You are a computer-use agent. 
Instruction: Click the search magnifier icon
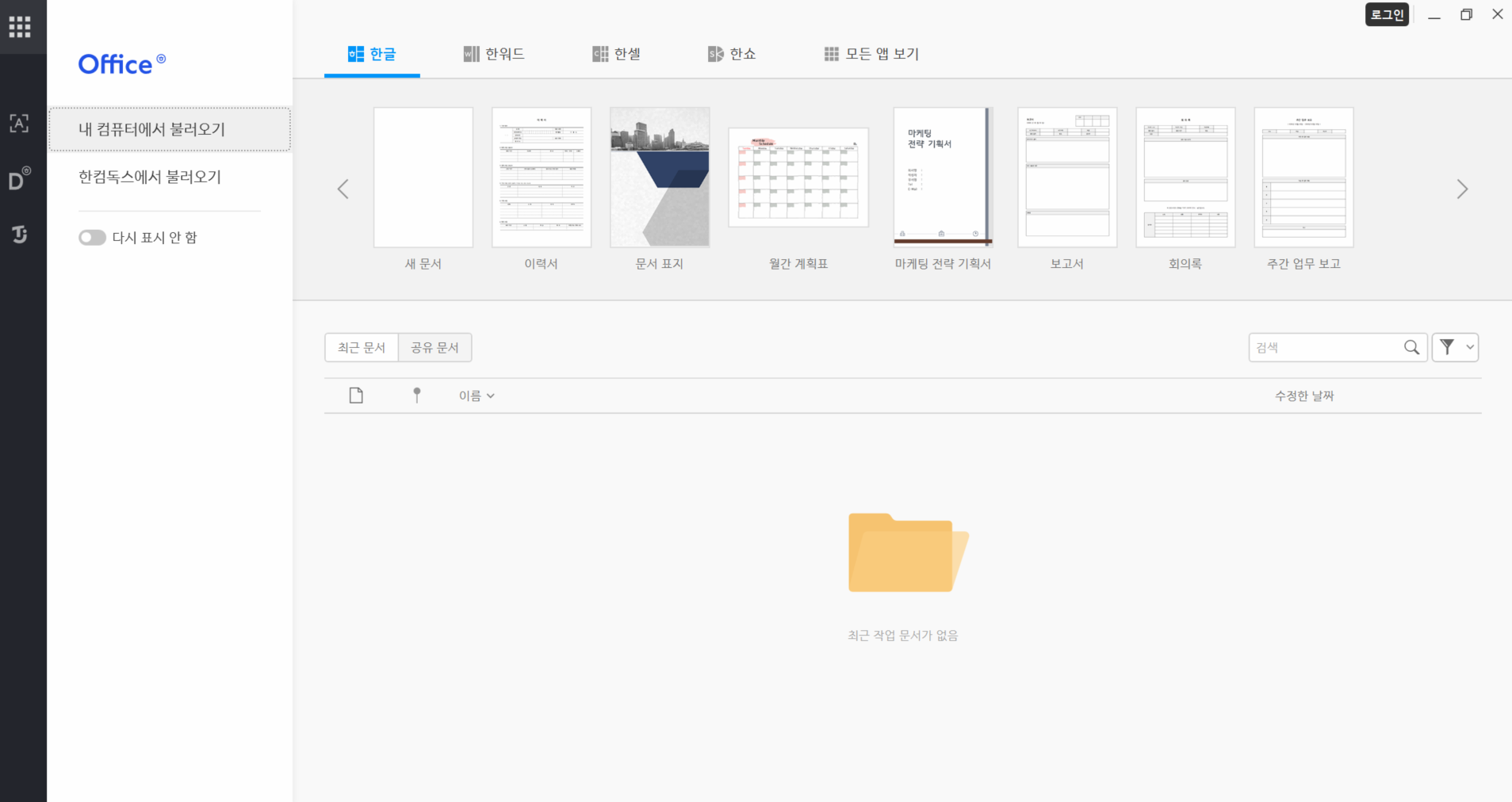pos(1411,347)
